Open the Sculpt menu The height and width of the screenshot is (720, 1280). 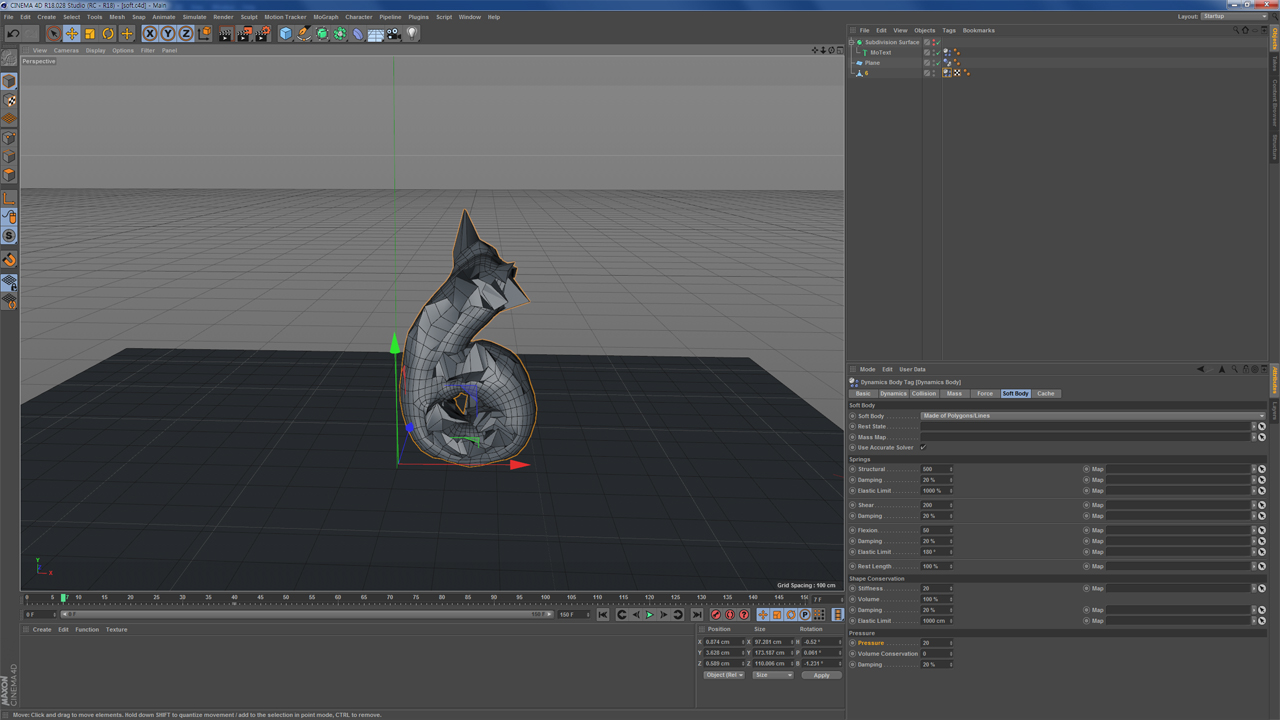pos(249,17)
